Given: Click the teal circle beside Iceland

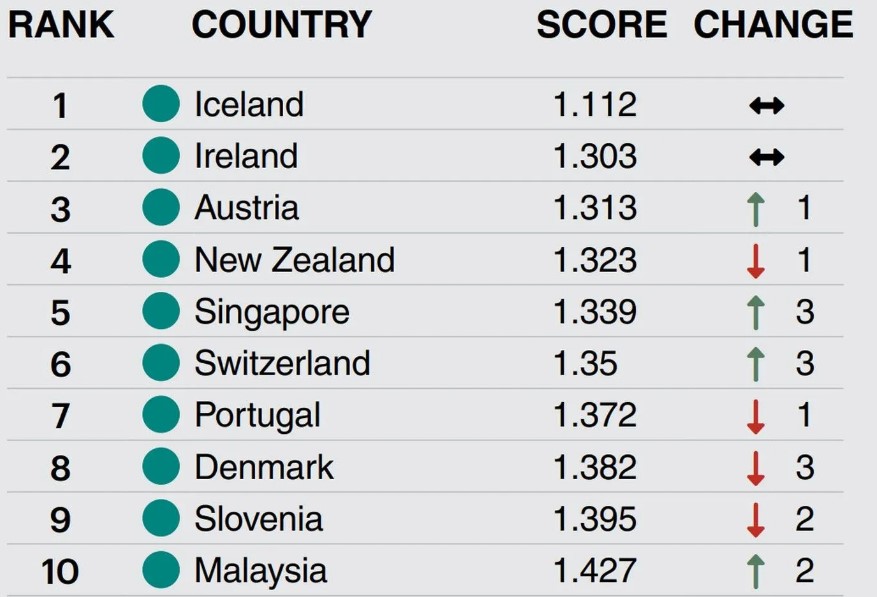Looking at the screenshot, I should tap(161, 104).
